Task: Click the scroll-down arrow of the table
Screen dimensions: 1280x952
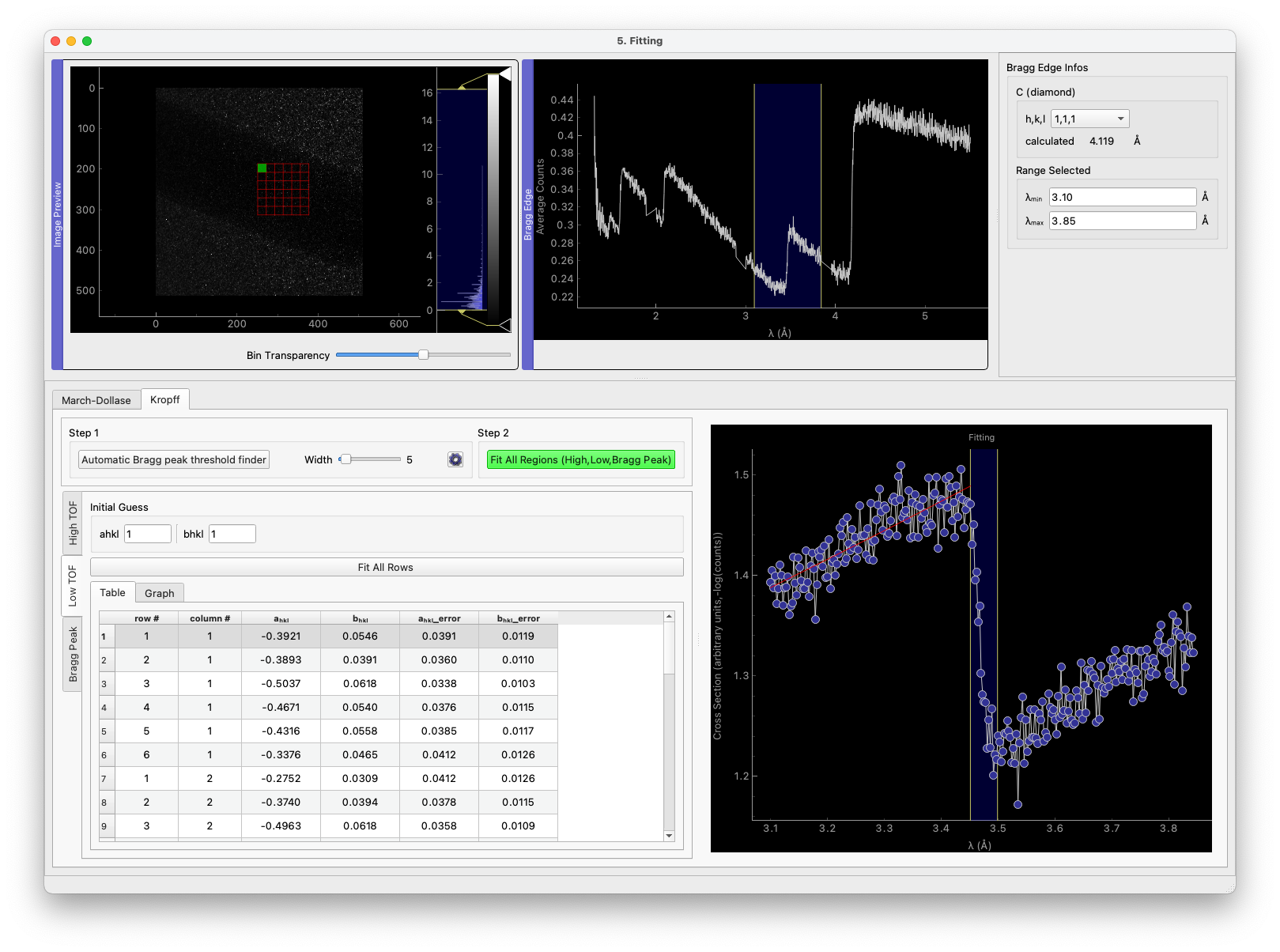Action: tap(669, 835)
